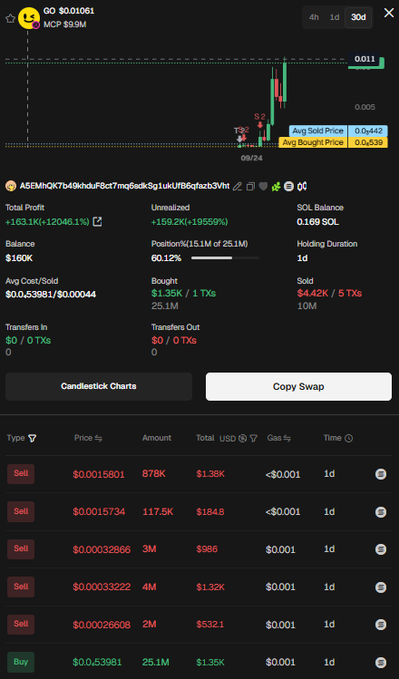Switch chart to 1d timeframe
Screen dimensions: 399x679
334,17
